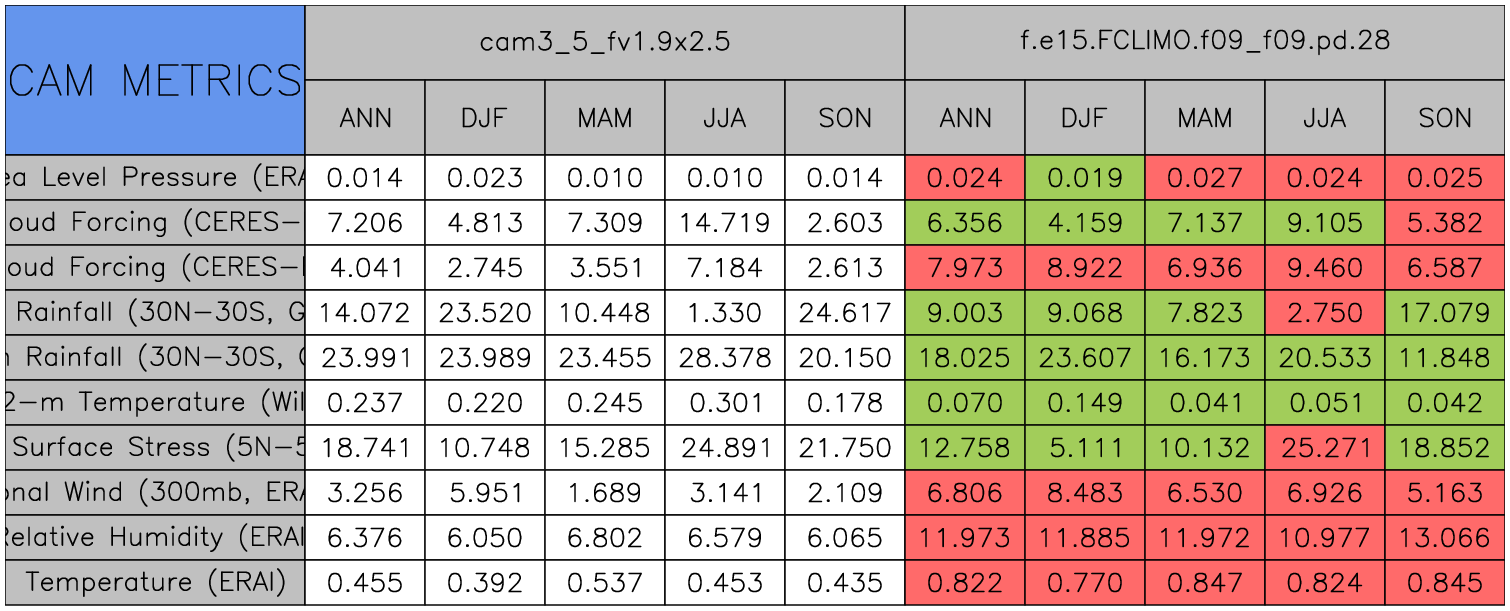Select the cell with value 1.689

pos(604,492)
